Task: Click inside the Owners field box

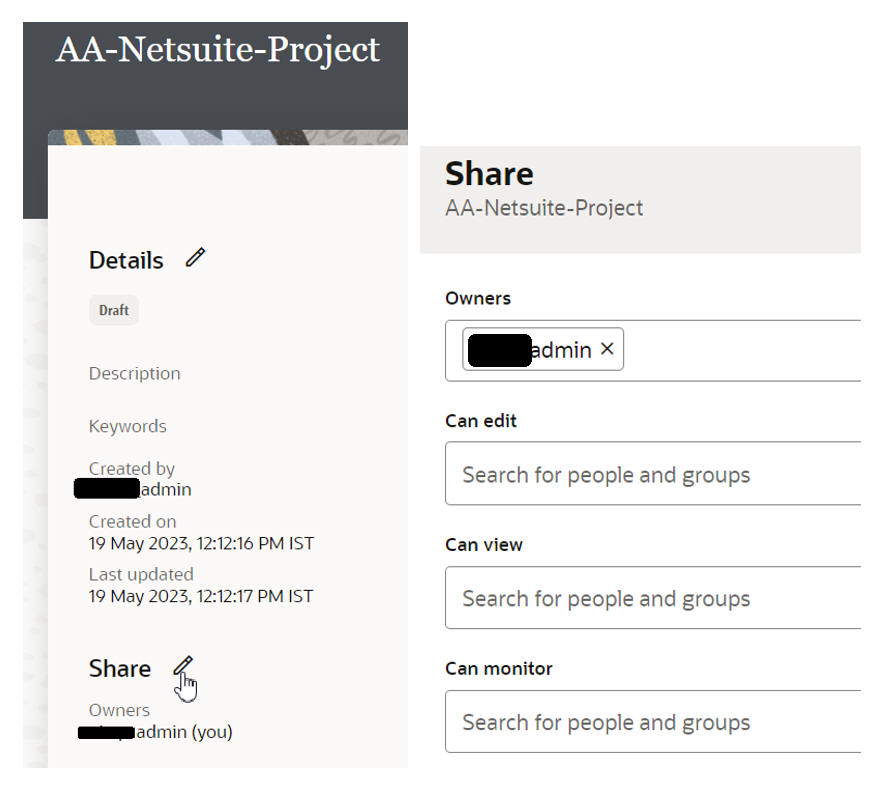Action: [740, 350]
